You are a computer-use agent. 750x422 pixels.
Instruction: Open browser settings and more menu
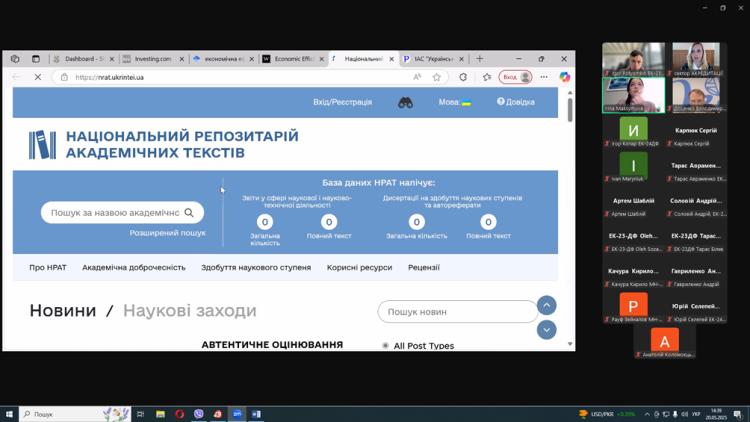click(x=544, y=77)
